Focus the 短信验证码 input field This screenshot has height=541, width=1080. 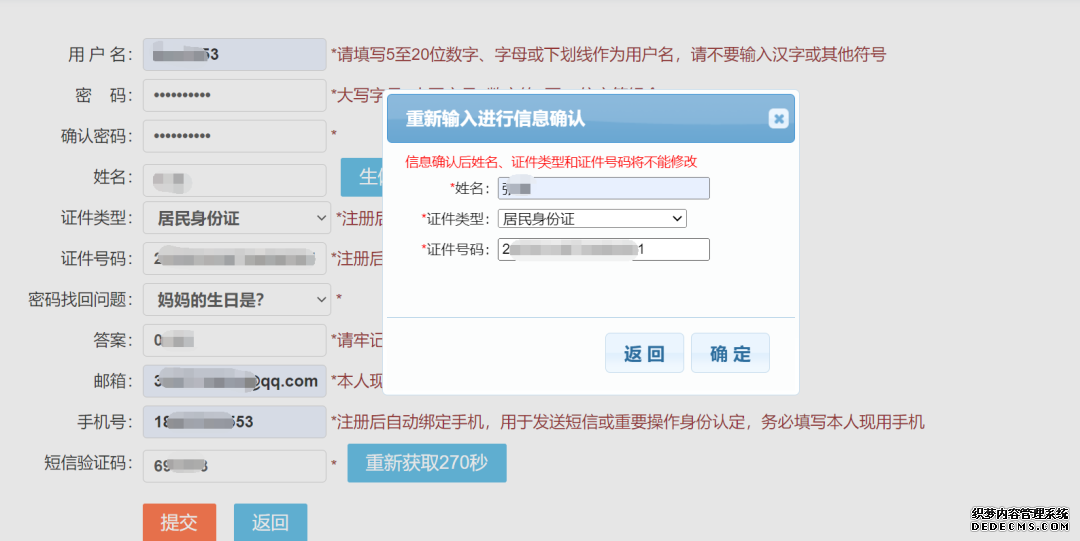coord(234,466)
